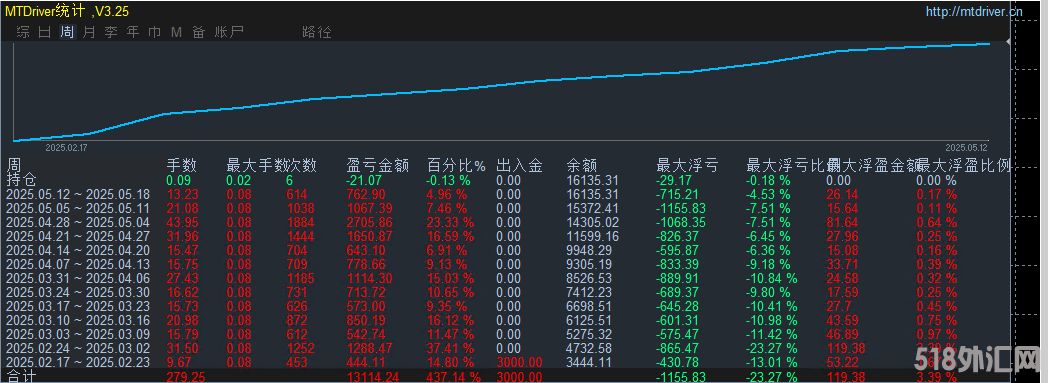Open the 币 currency statistics tab
Image resolution: width=1048 pixels, height=383 pixels.
pyautogui.click(x=155, y=32)
